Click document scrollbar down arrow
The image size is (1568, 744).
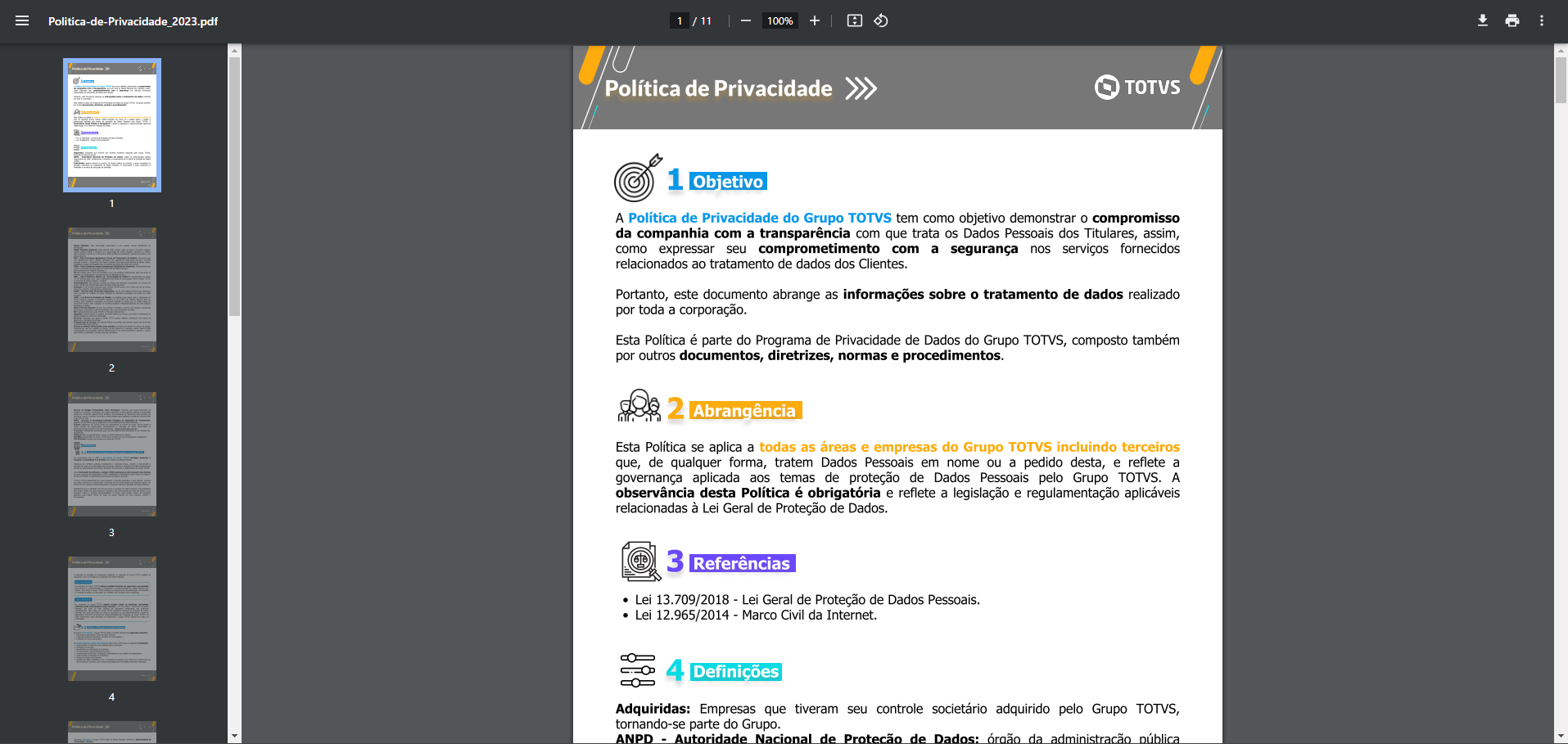pos(1561,737)
